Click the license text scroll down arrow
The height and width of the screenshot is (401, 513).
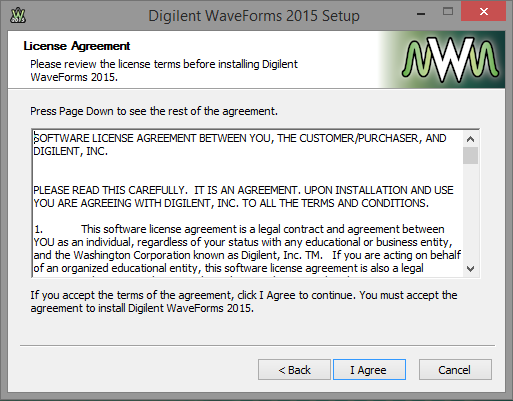(x=470, y=269)
